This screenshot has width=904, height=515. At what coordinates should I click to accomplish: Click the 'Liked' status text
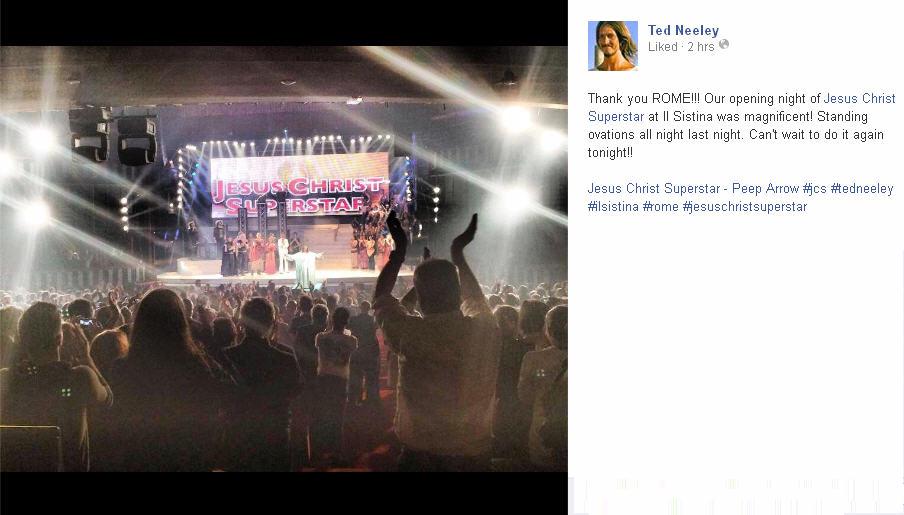[x=662, y=47]
